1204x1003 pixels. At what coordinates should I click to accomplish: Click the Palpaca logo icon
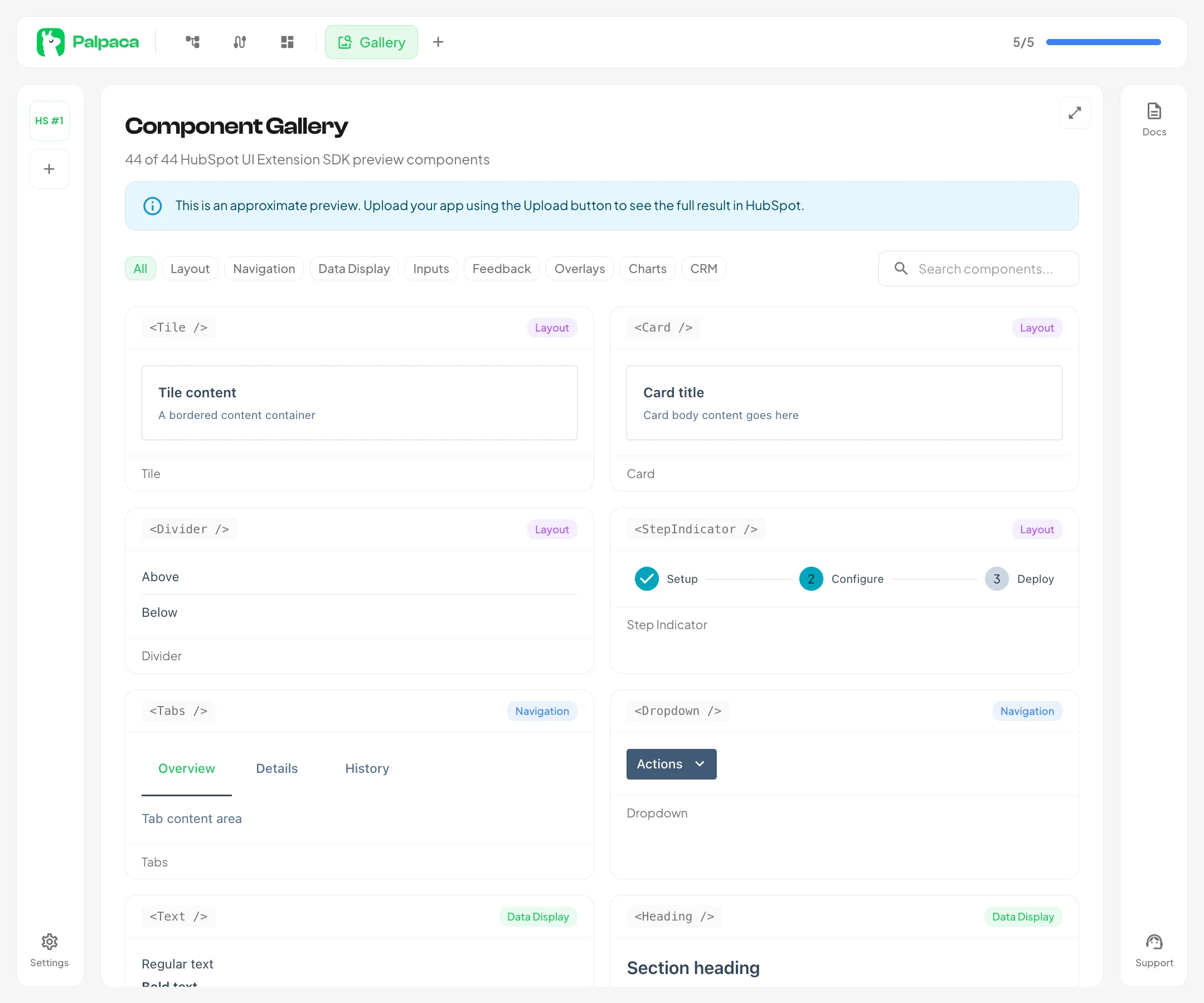pos(51,41)
